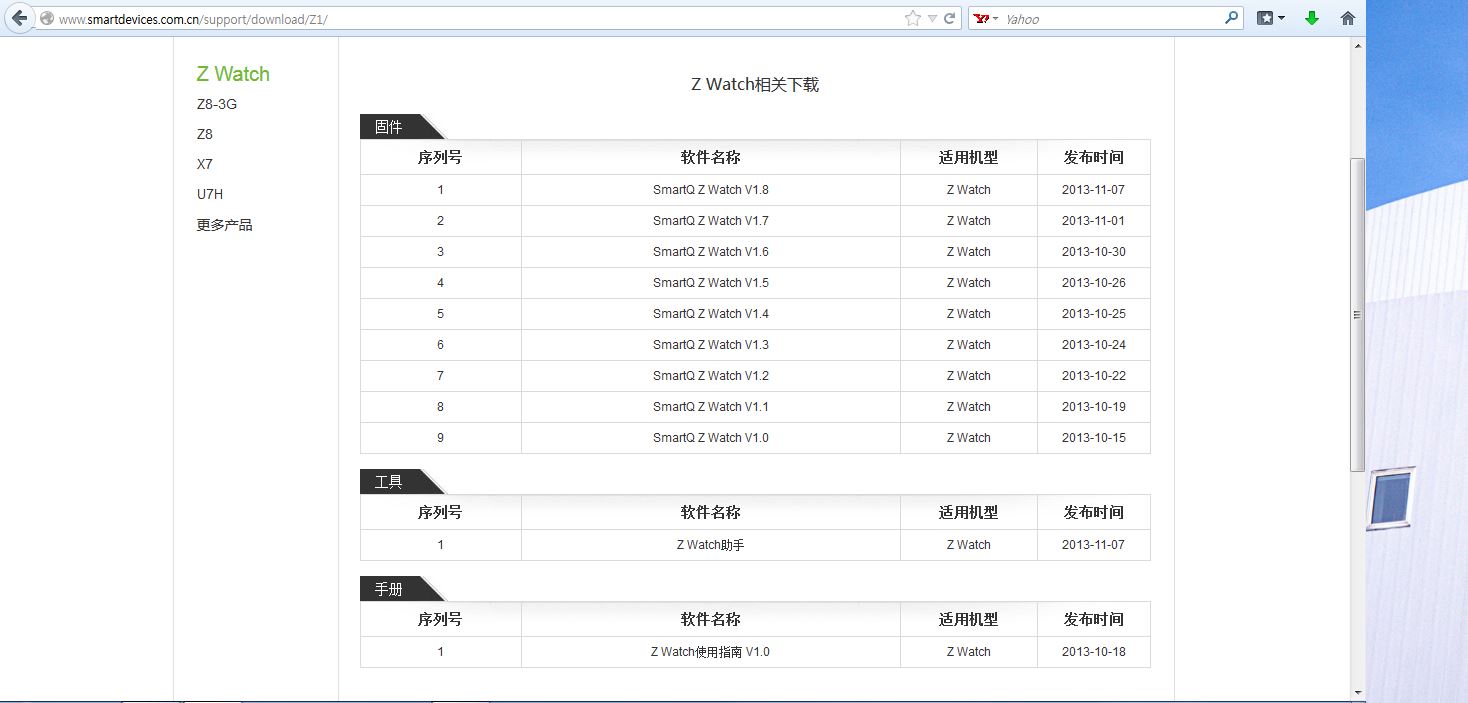The width and height of the screenshot is (1468, 703).
Task: Click 适用机型 header in the 工具 table
Action: (969, 512)
